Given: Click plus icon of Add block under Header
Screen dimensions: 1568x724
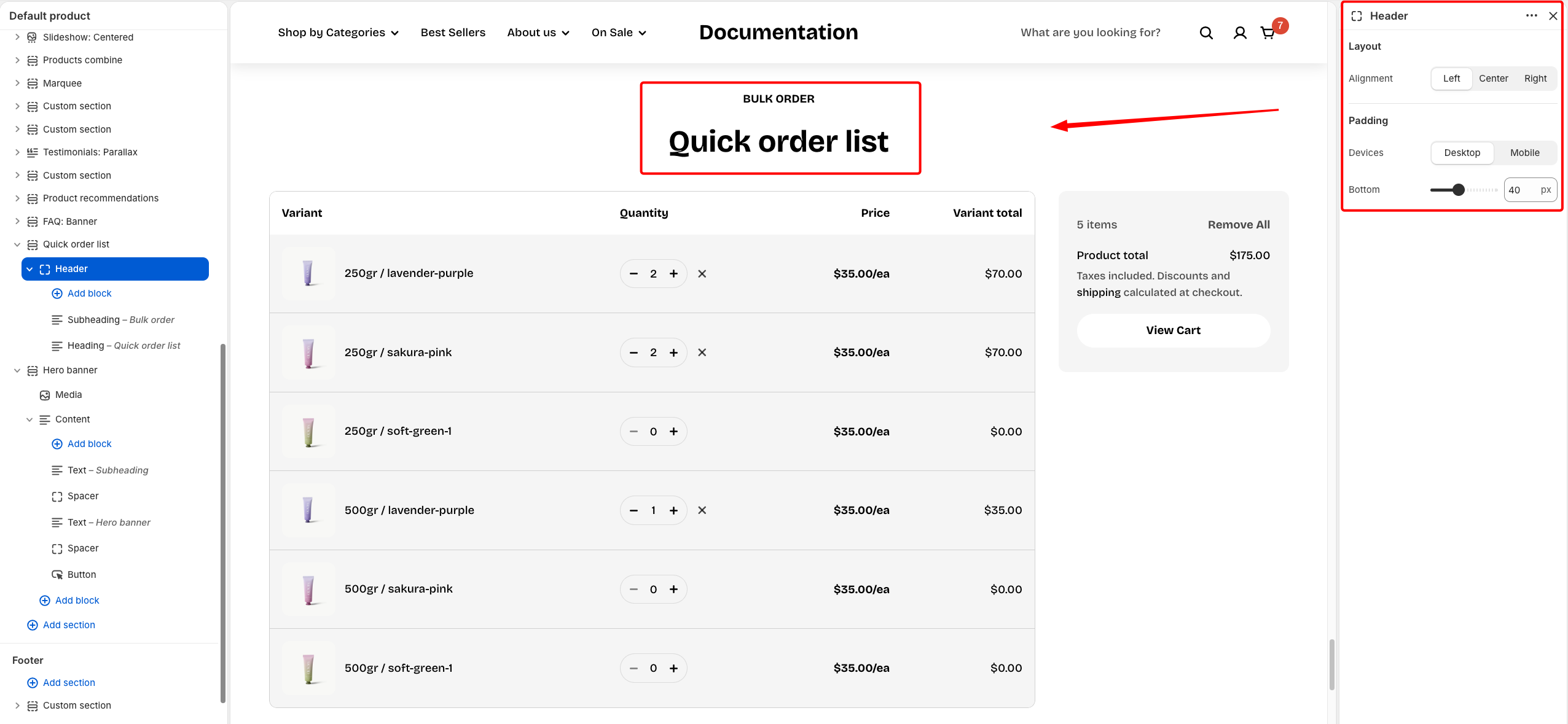Looking at the screenshot, I should pyautogui.click(x=57, y=294).
